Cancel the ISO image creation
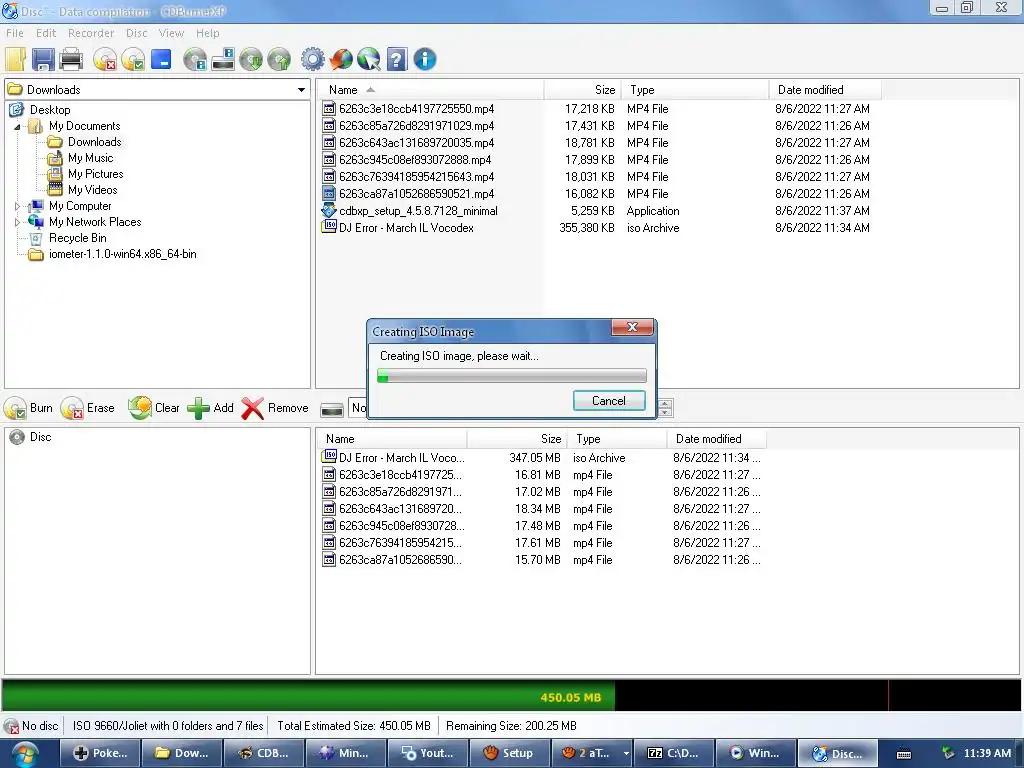 [609, 401]
